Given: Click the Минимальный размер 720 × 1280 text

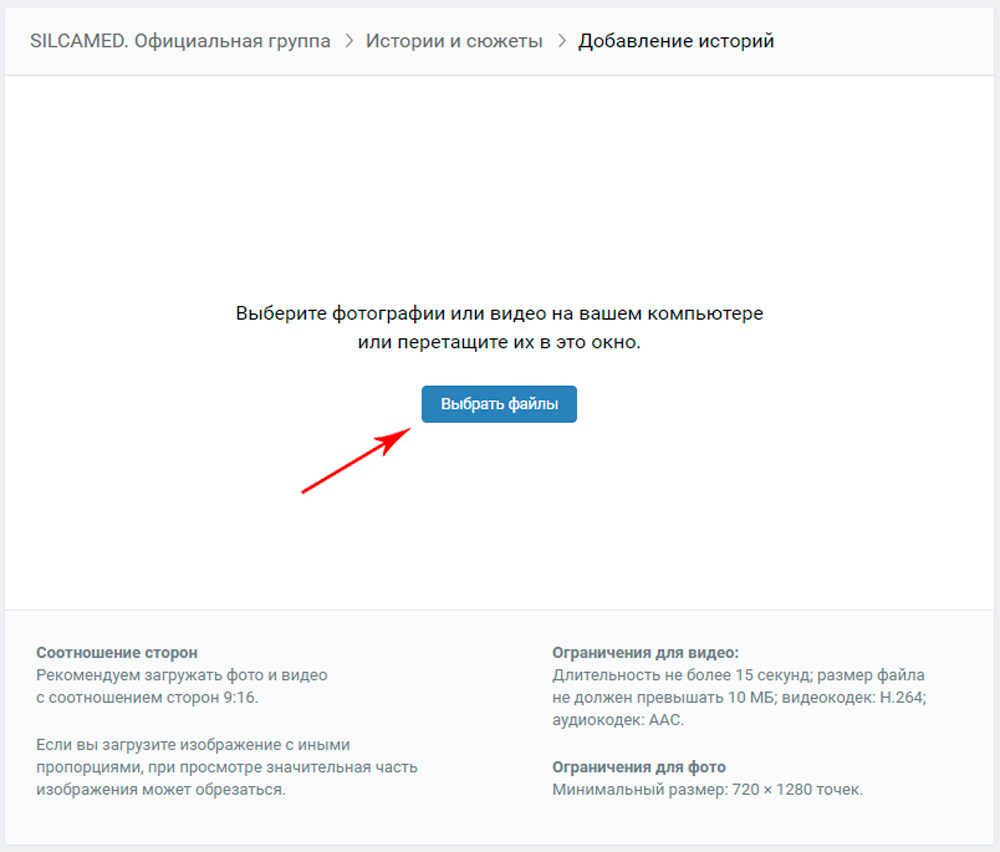Looking at the screenshot, I should point(707,790).
